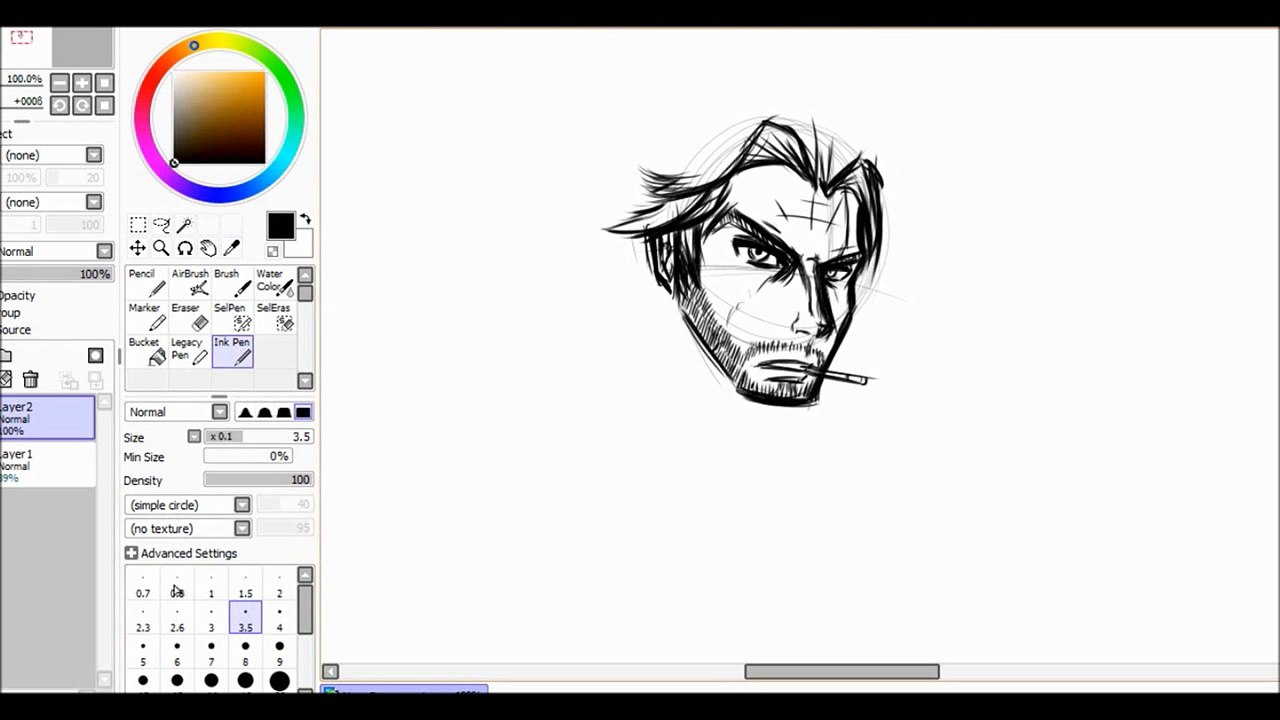Delete the selected layer with trash icon
Screen dimensions: 1280x720
tap(30, 379)
